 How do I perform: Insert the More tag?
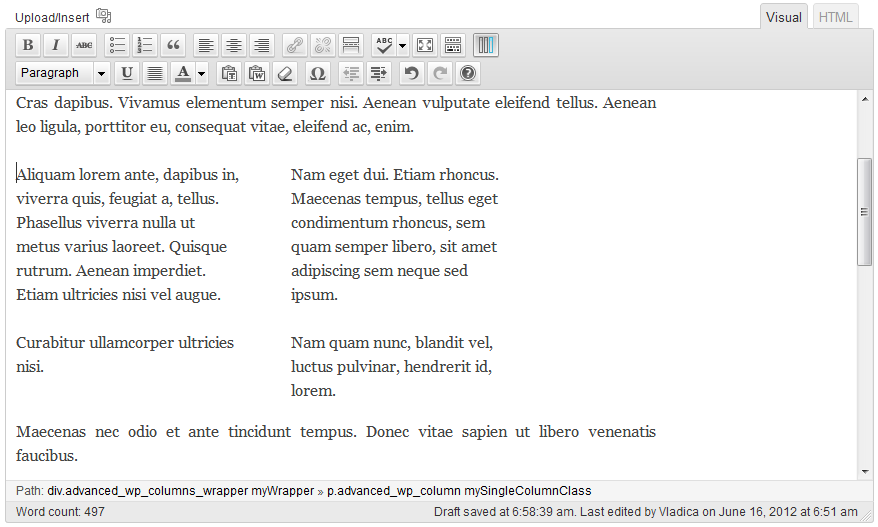[x=350, y=45]
